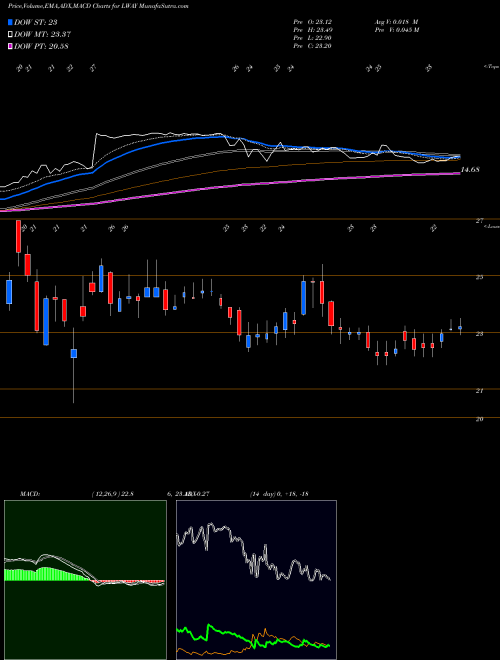Click the 25 price axis label
The width and height of the screenshot is (500, 660).
[479, 277]
